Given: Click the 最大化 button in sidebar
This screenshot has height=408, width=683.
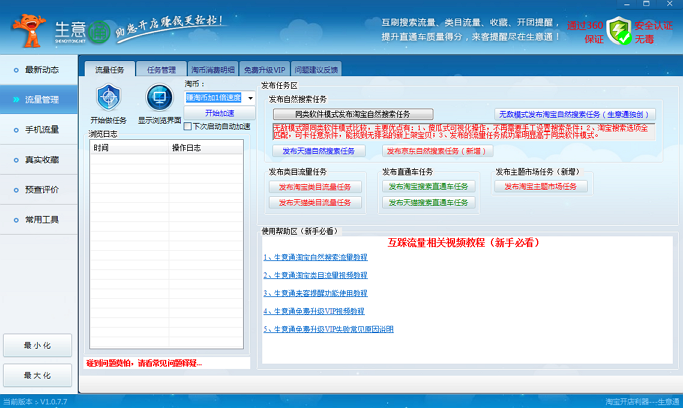Looking at the screenshot, I should (x=37, y=375).
